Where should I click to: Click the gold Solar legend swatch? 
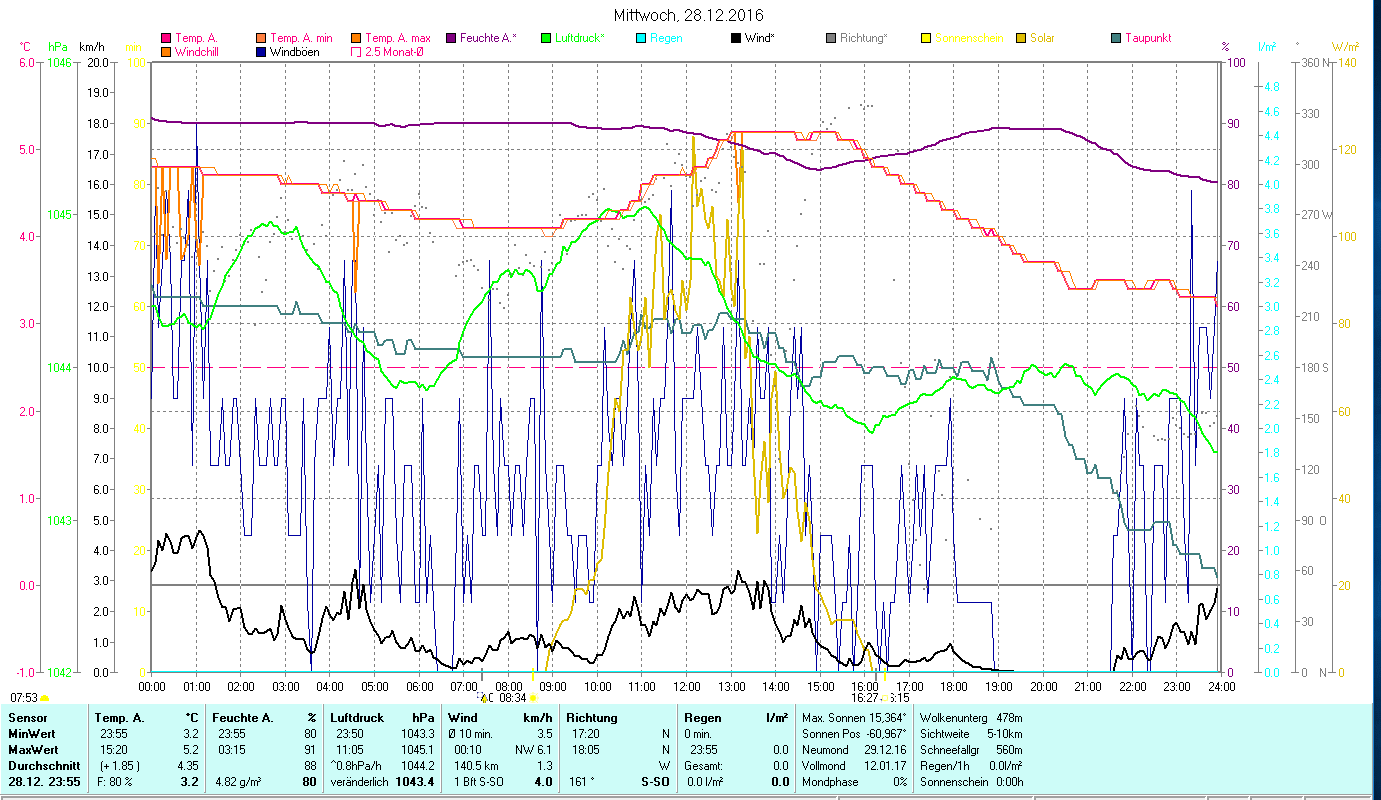pos(1021,38)
